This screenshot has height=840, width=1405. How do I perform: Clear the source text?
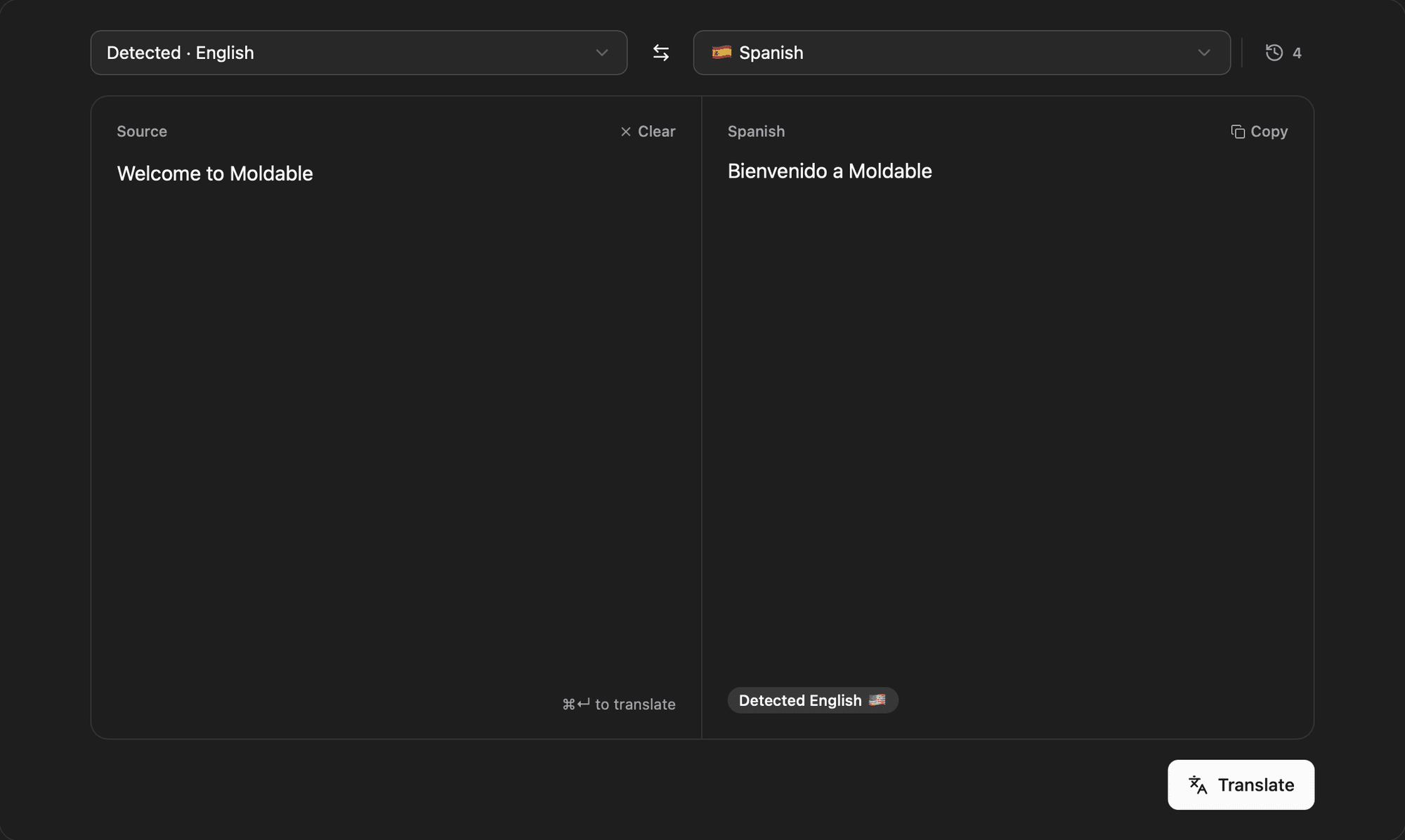point(647,131)
